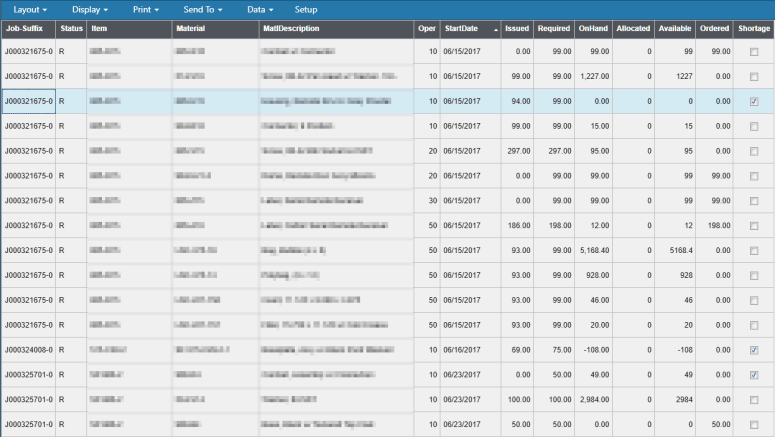Click the 928.00 OnHand value

[598, 275]
